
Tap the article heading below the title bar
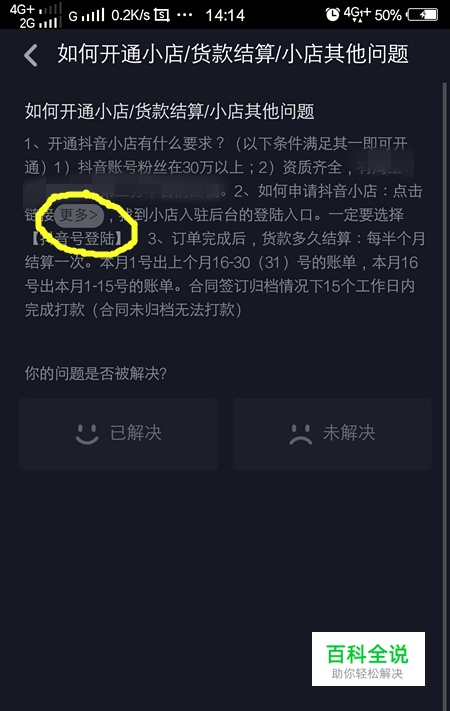(x=170, y=111)
